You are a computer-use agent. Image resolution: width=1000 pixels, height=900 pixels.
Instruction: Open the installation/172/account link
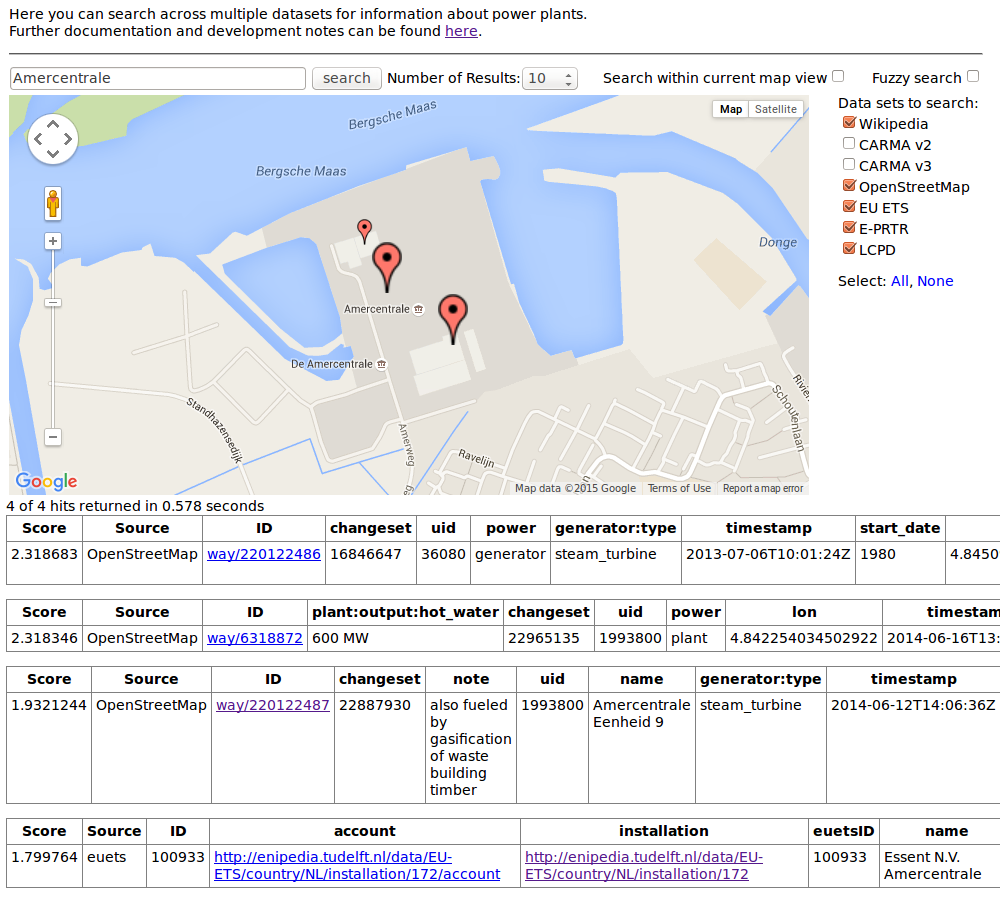pos(357,866)
